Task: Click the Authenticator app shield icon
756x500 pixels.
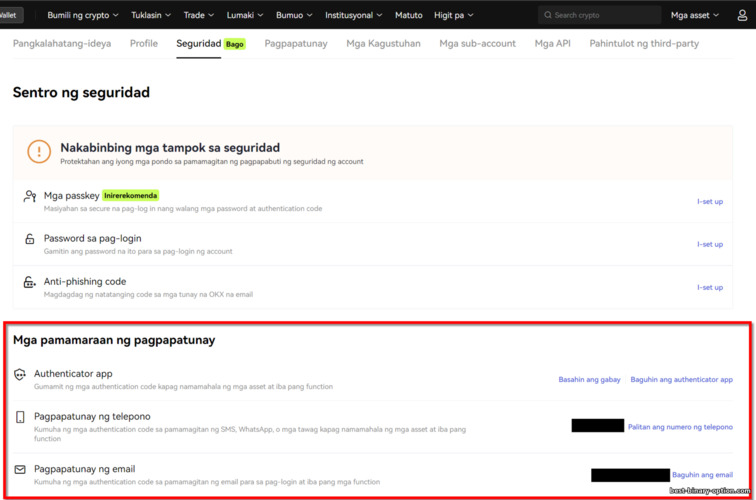Action: tap(20, 375)
